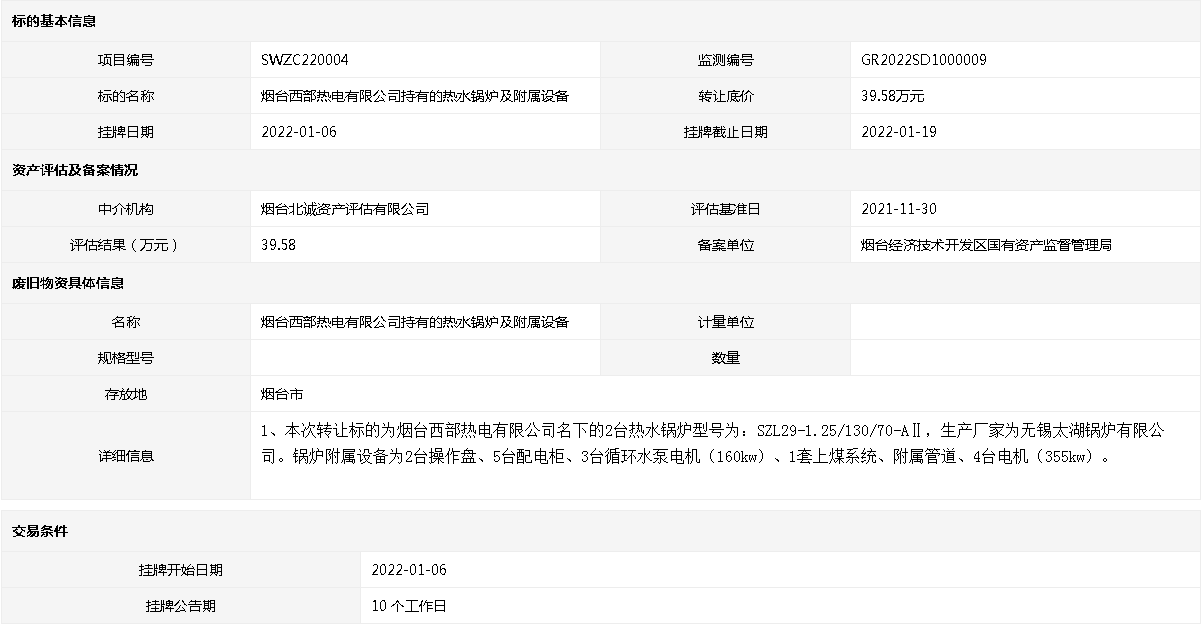Click the section header 废旧物资具体信息
Viewport: 1201px width, 624px height.
(68, 284)
